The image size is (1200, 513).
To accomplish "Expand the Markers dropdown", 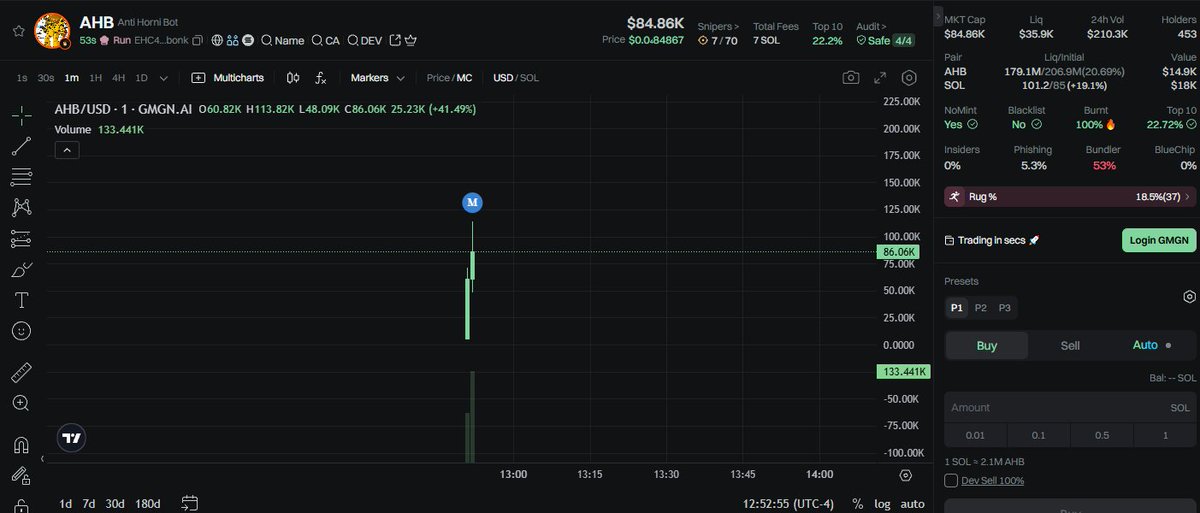I will click(378, 78).
